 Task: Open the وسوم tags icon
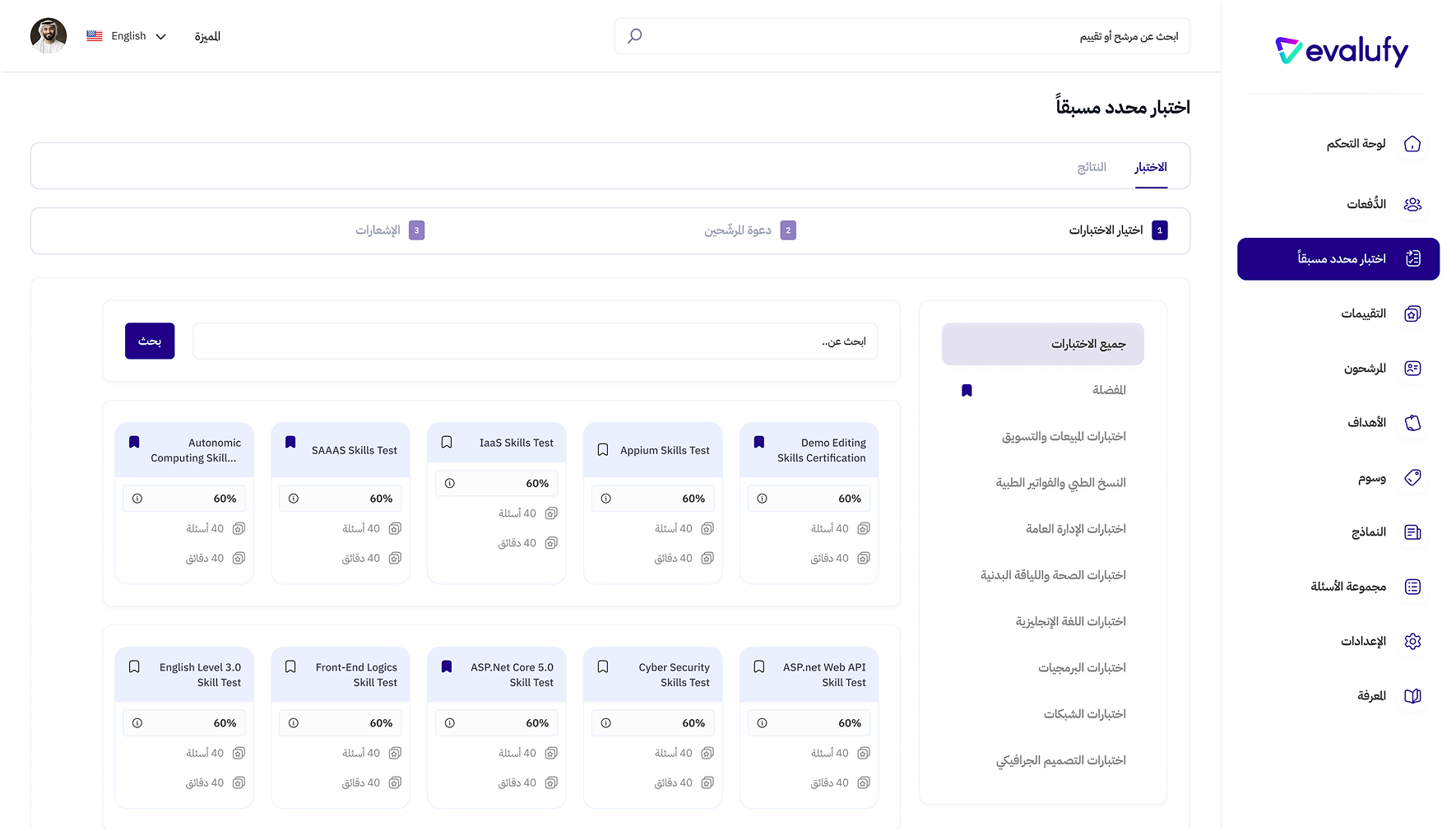(x=1413, y=477)
